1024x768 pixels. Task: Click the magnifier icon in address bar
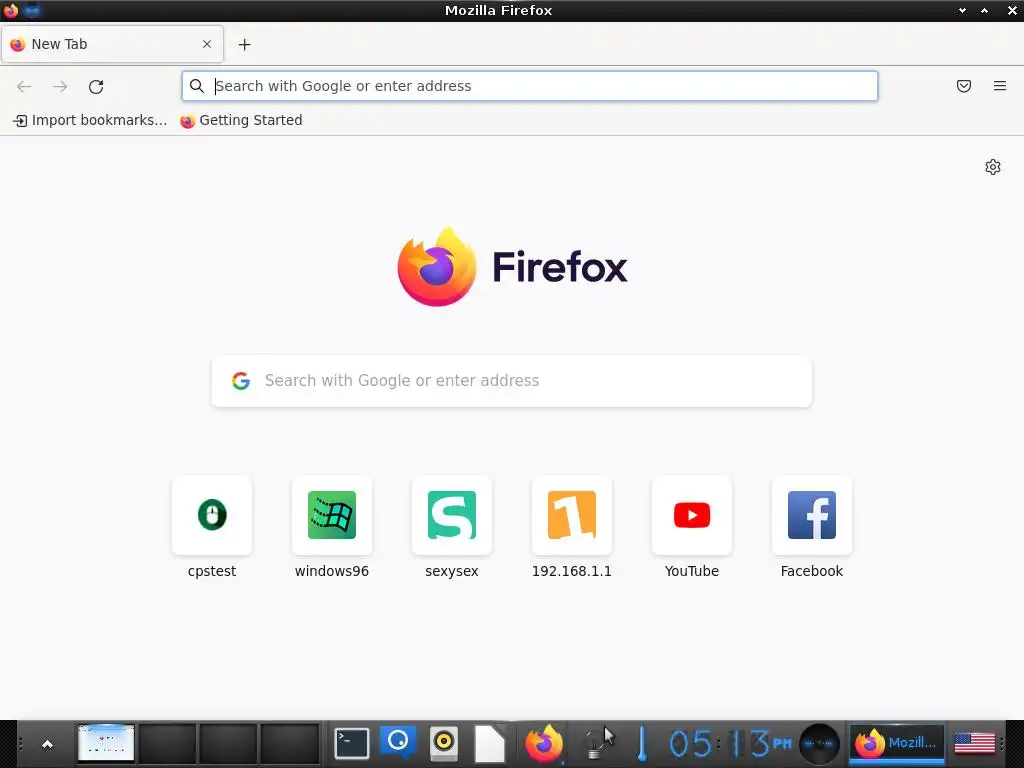[x=197, y=86]
